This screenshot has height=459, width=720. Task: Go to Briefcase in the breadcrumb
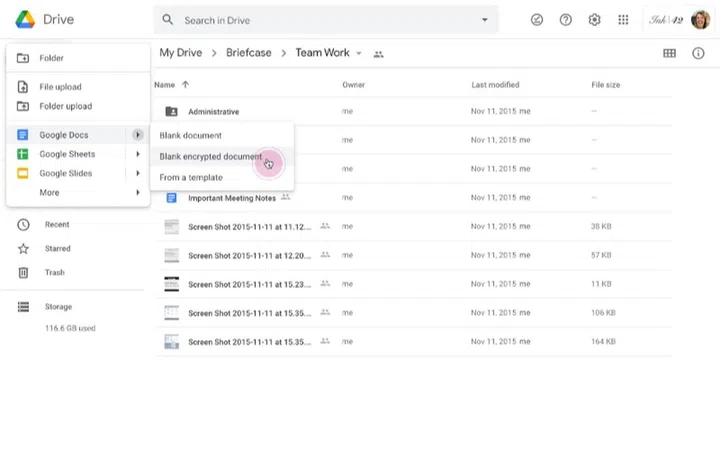(248, 53)
